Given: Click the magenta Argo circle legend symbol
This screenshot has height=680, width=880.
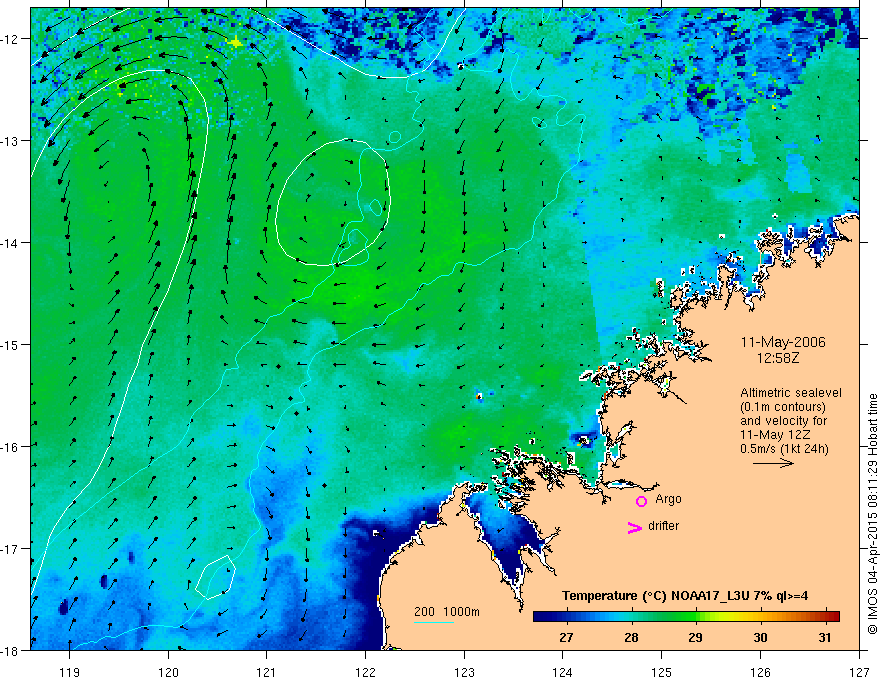Looking at the screenshot, I should (641, 501).
